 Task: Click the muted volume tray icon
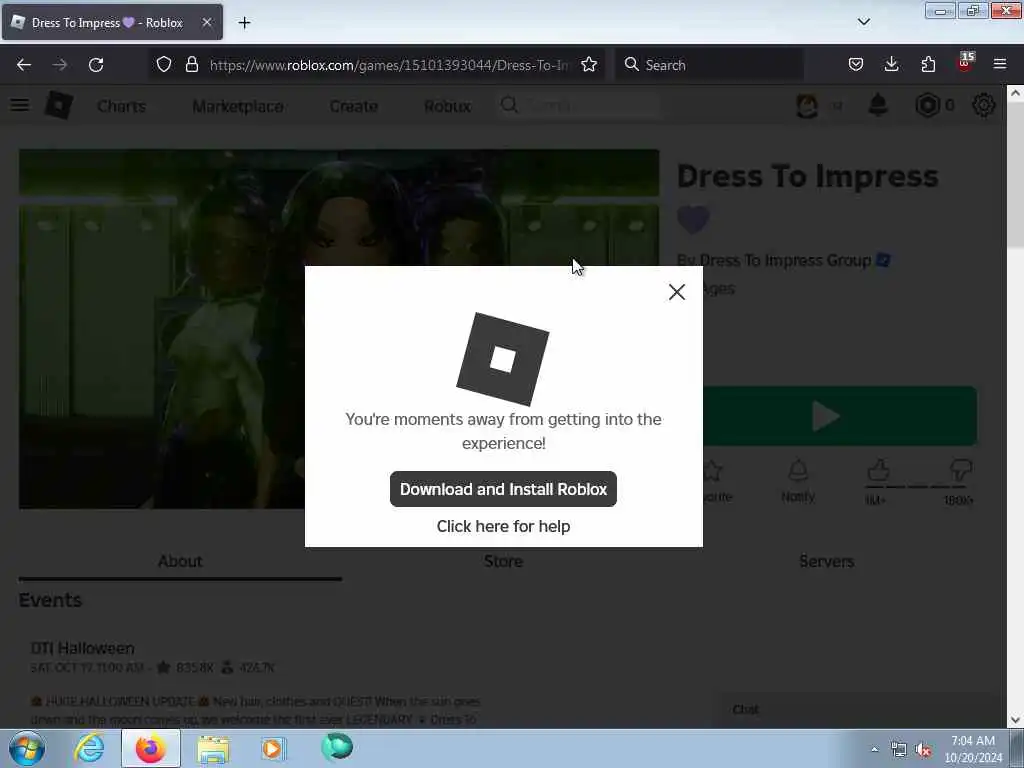pyautogui.click(x=923, y=750)
